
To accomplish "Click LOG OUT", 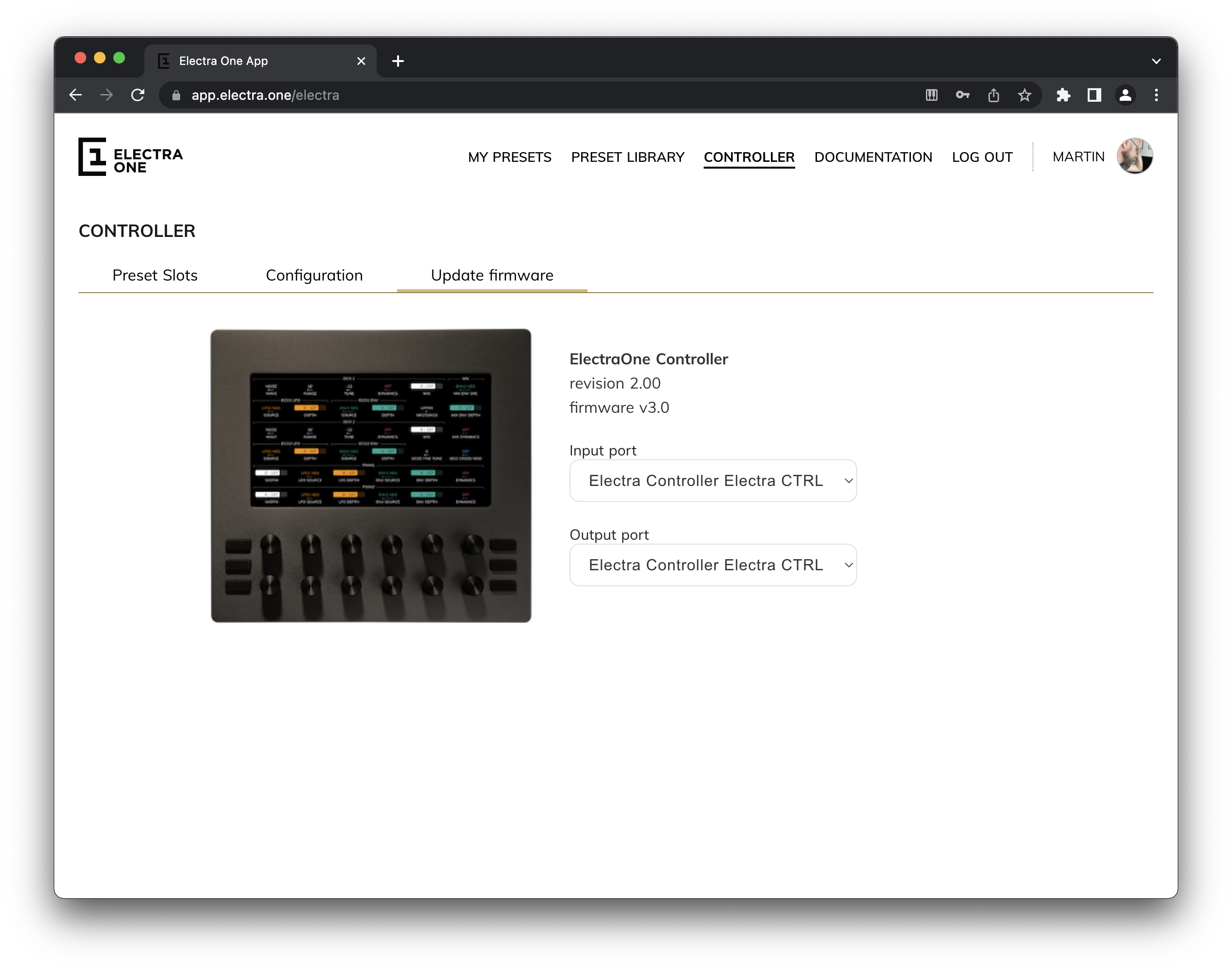I will (x=982, y=157).
